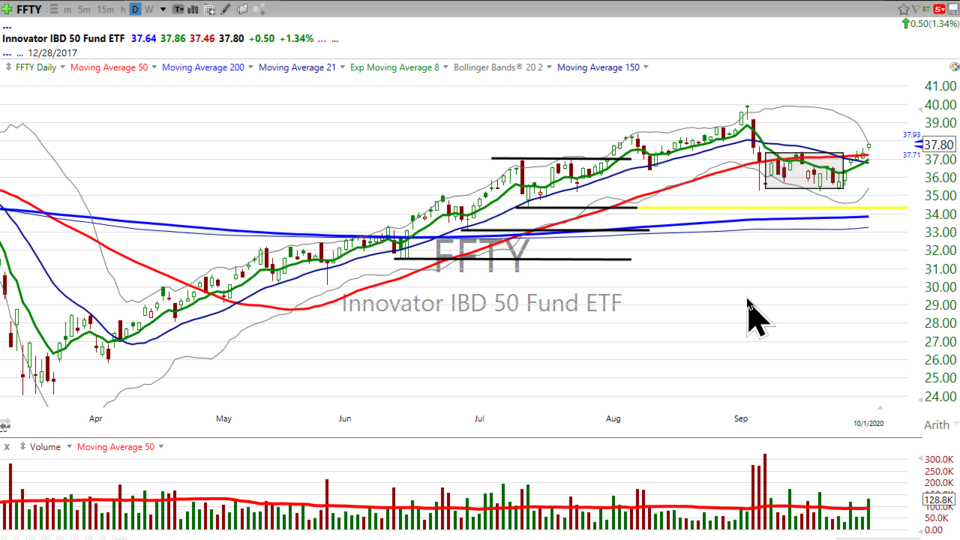Select the pencil drawing tools icon
Screen dimensions: 960x540
coord(226,9)
